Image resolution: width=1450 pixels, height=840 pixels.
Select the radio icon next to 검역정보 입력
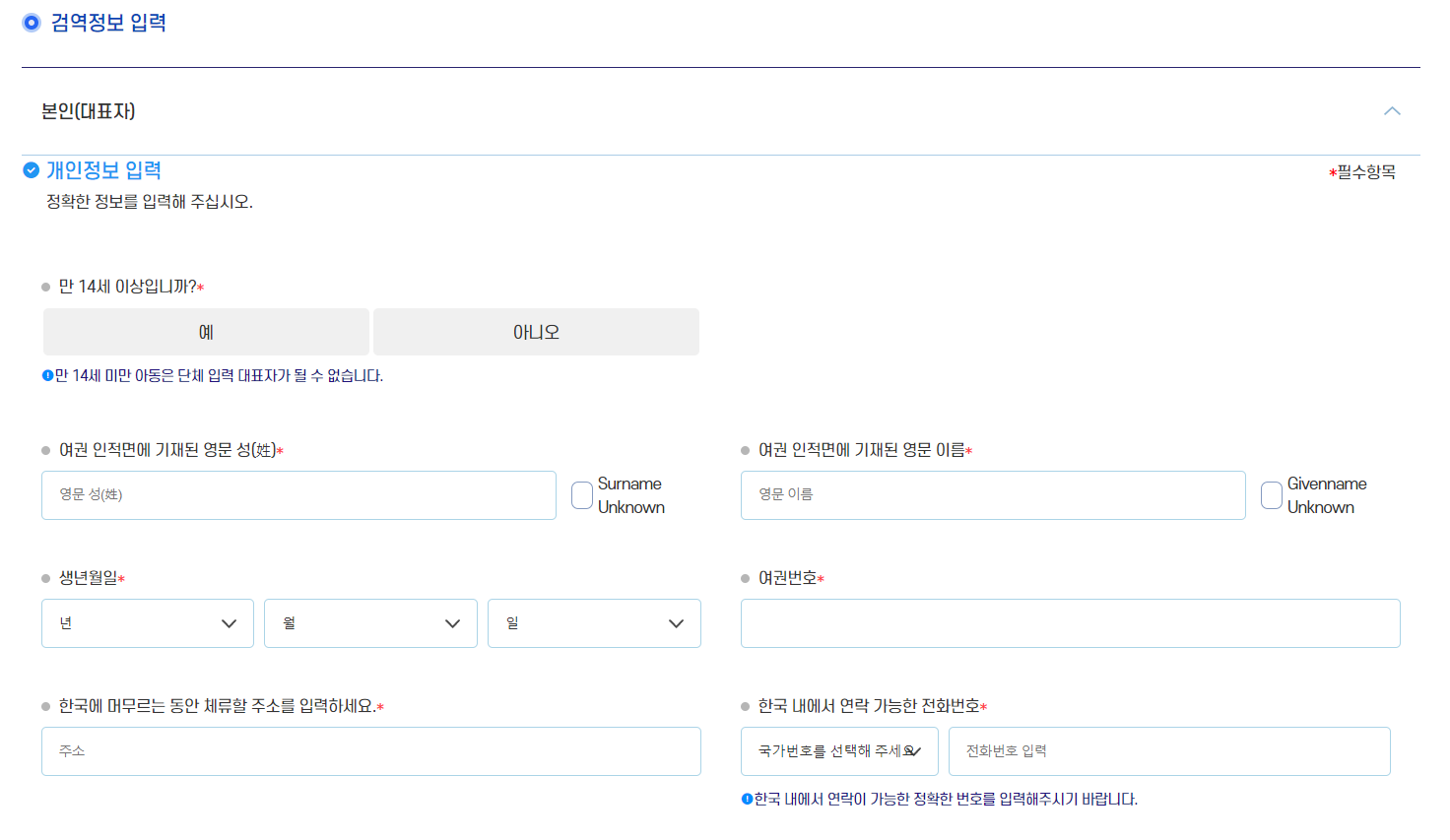(31, 21)
